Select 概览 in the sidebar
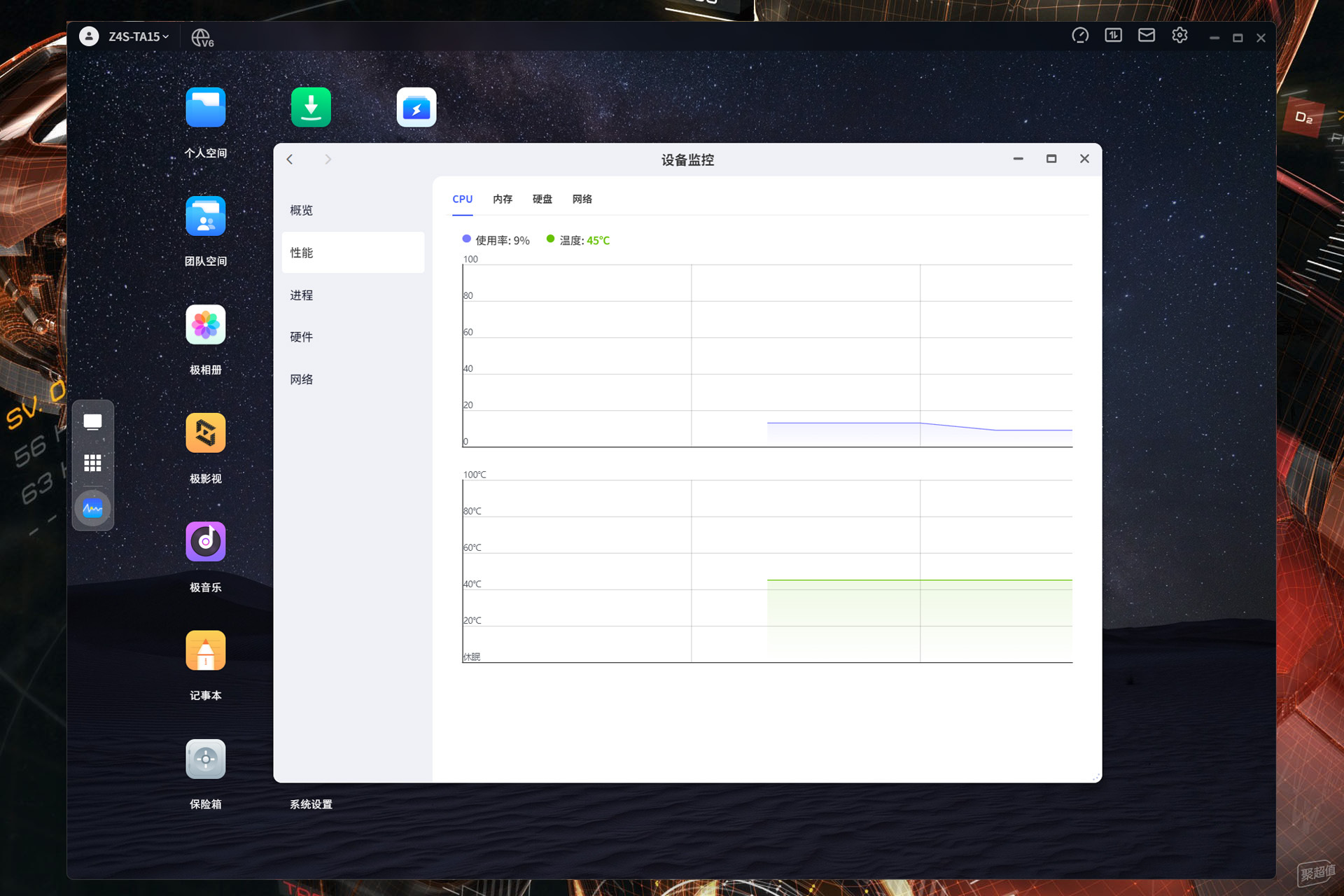Image resolution: width=1344 pixels, height=896 pixels. pos(353,210)
